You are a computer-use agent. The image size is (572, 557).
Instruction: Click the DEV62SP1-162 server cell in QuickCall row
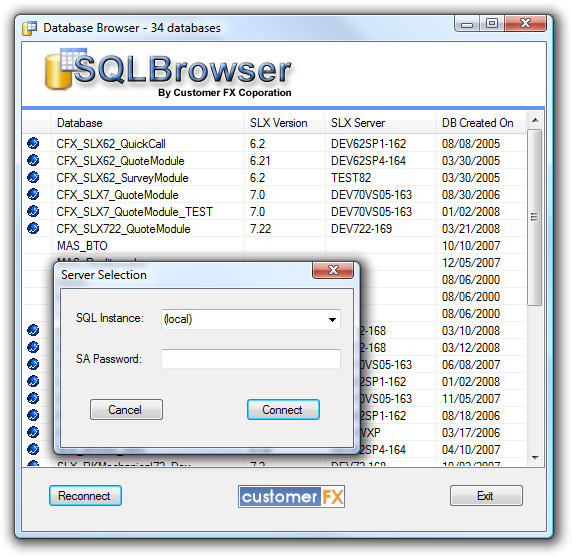[x=368, y=144]
